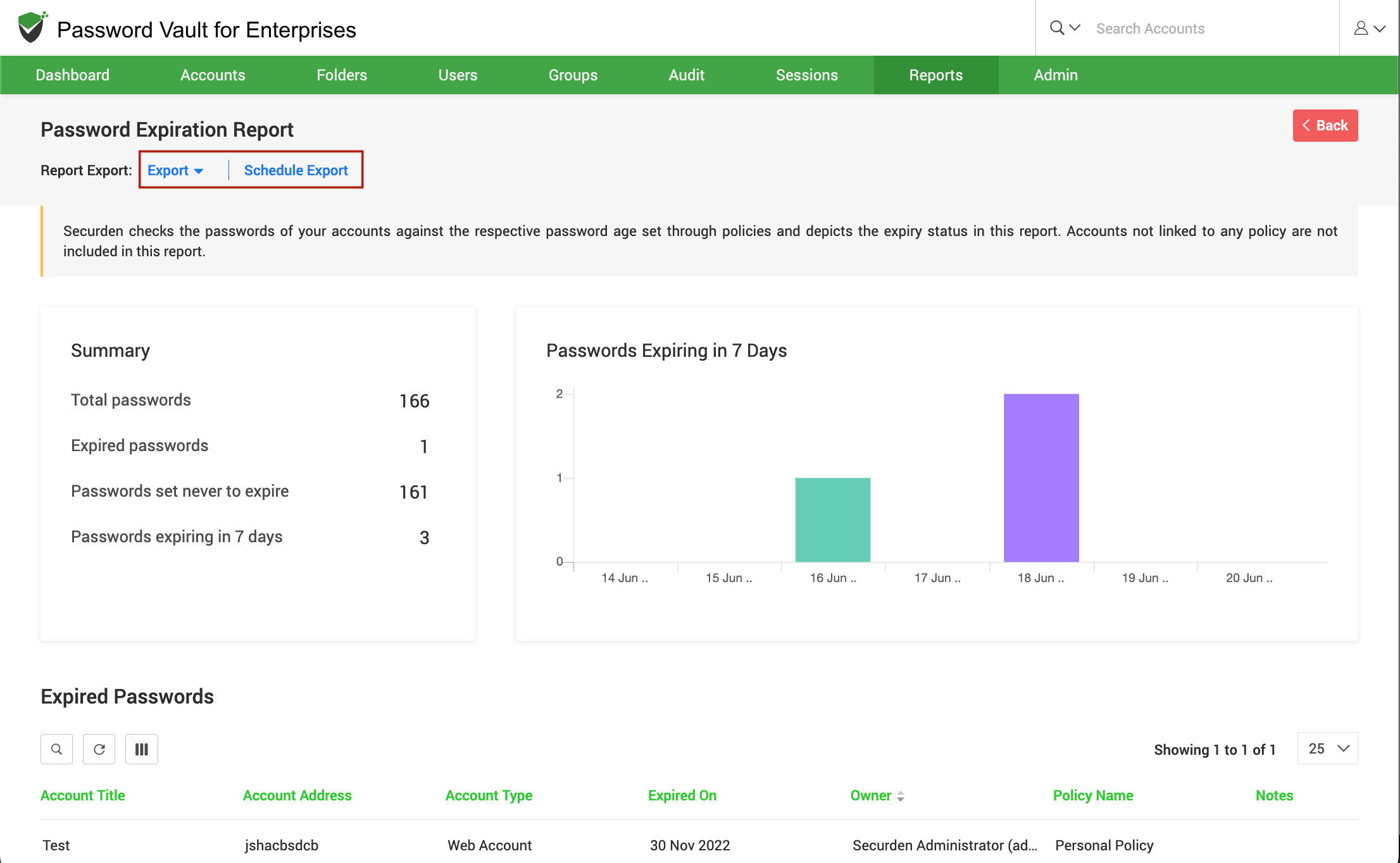
Task: Click the Expired passwords count 1
Action: [x=424, y=446]
